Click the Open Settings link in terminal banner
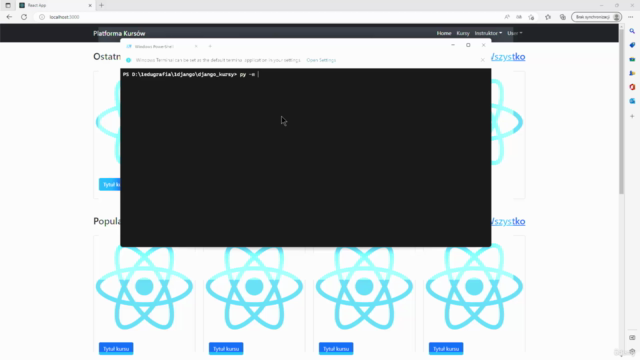Viewport: 640px width, 360px height. (x=321, y=60)
